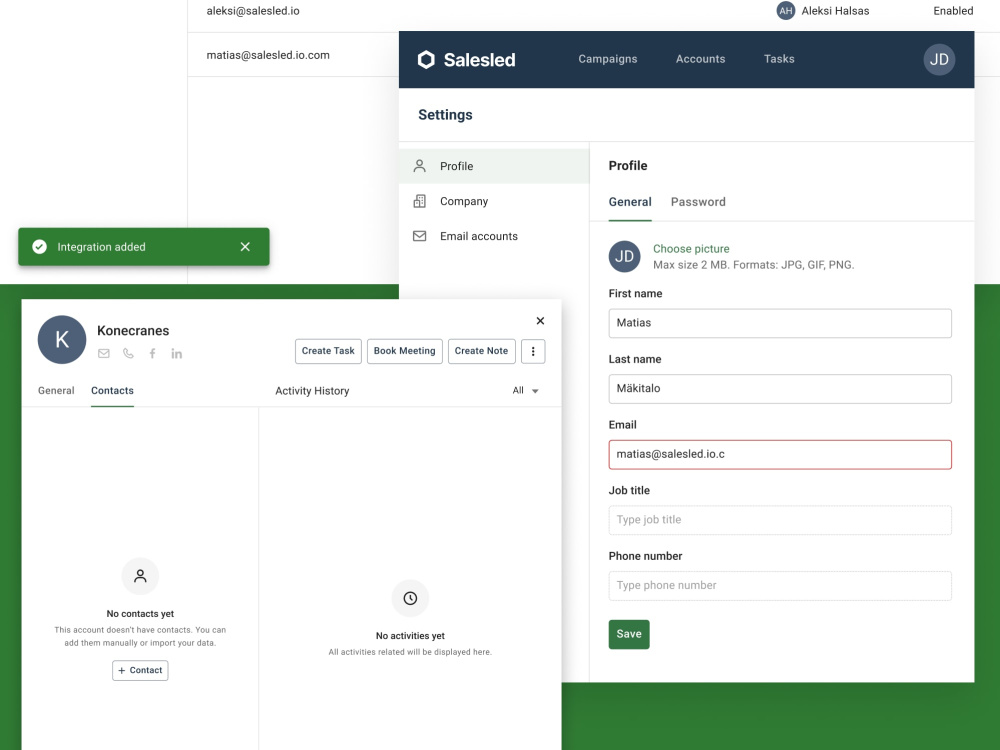Click the Choose picture link
Viewport: 1000px width, 750px height.
pos(691,249)
